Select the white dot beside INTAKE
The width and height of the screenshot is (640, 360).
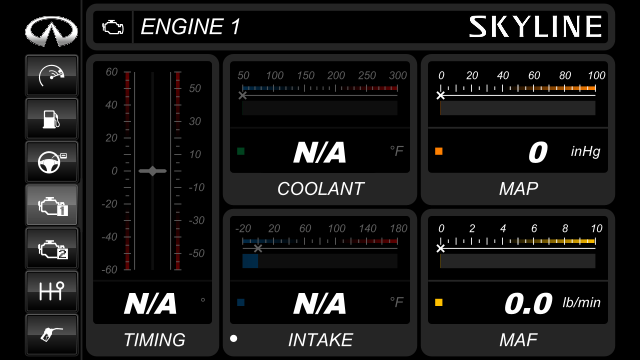pyautogui.click(x=233, y=338)
